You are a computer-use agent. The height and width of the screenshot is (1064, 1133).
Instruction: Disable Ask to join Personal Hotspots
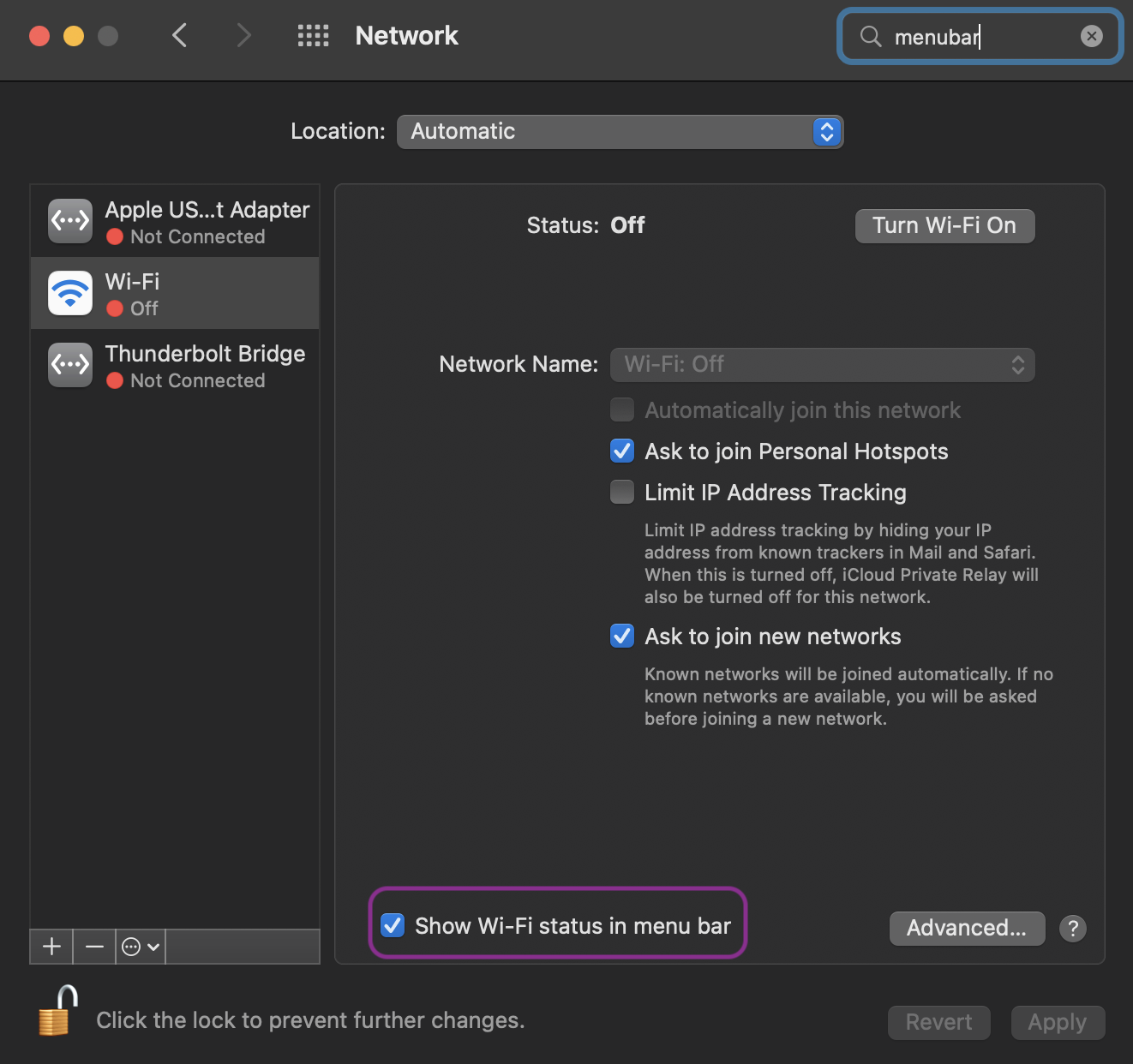[621, 451]
